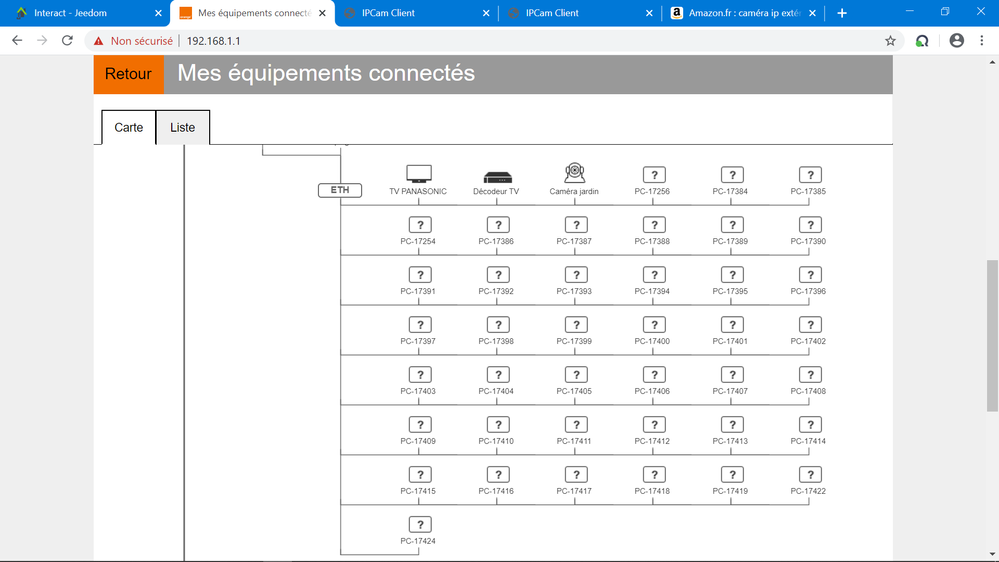The image size is (999, 562).
Task: Reload the current page
Action: pyautogui.click(x=68, y=41)
